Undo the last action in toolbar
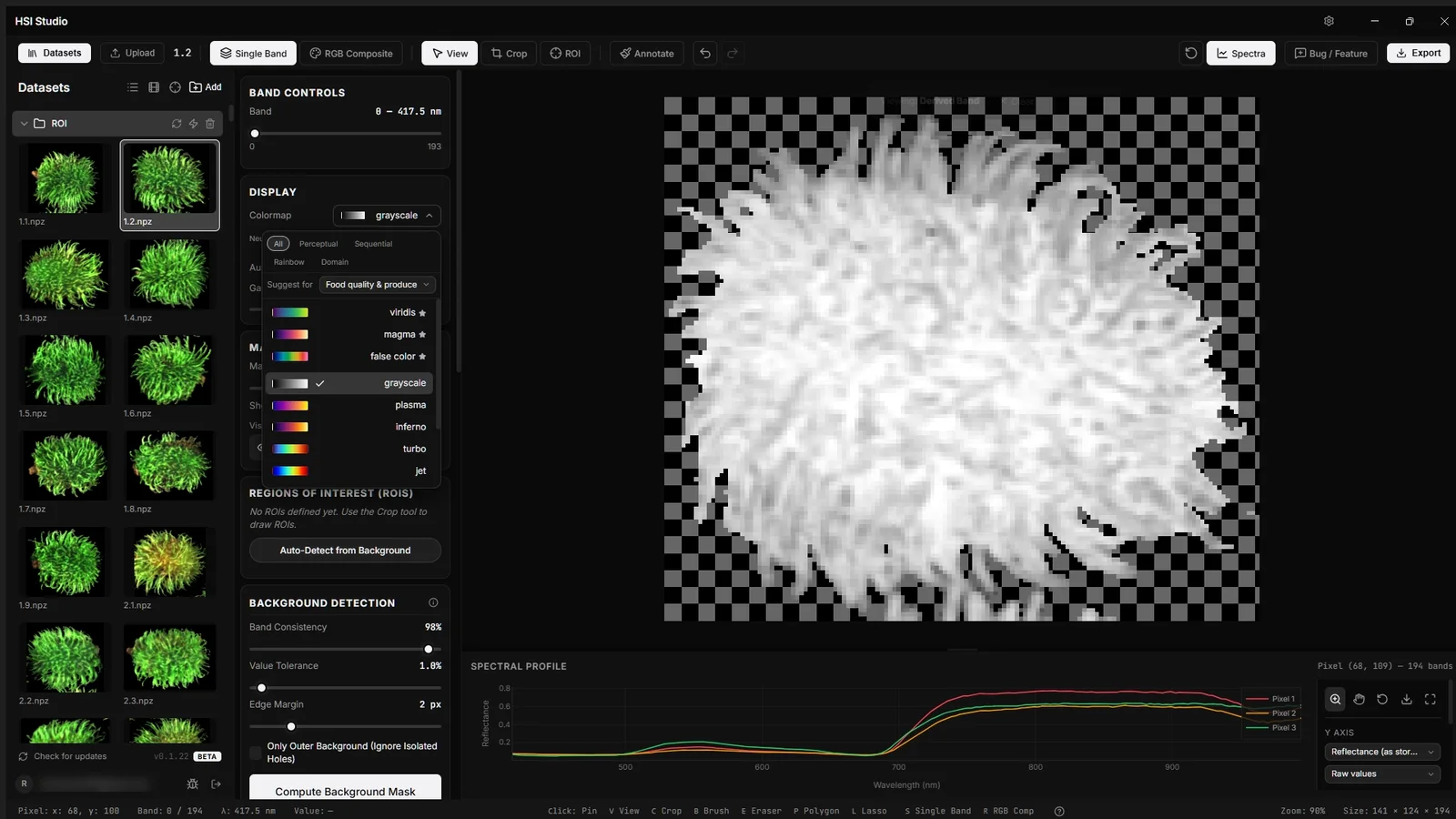Image resolution: width=1456 pixels, height=819 pixels. point(705,54)
